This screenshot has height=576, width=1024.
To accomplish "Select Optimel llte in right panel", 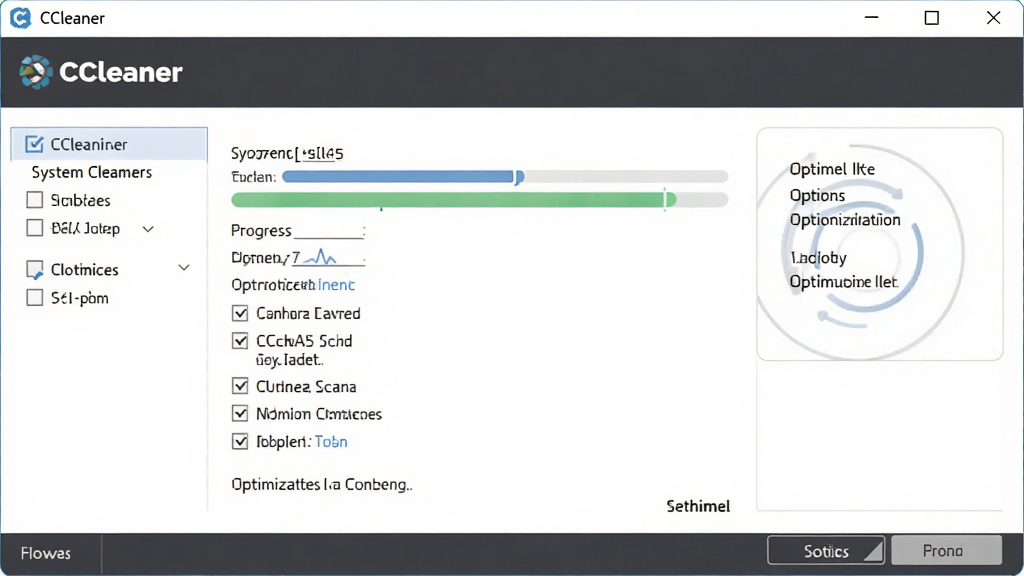I will point(832,169).
